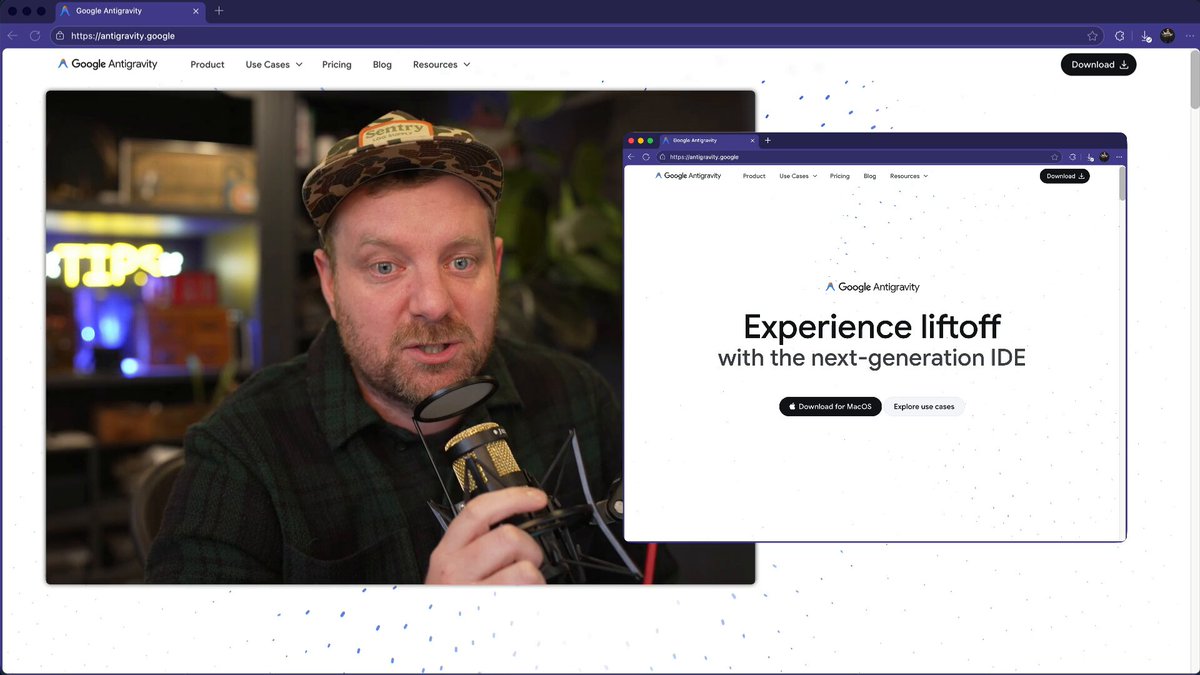Expand Use Cases dropdown on the outer page
The width and height of the screenshot is (1200, 675).
click(x=274, y=64)
